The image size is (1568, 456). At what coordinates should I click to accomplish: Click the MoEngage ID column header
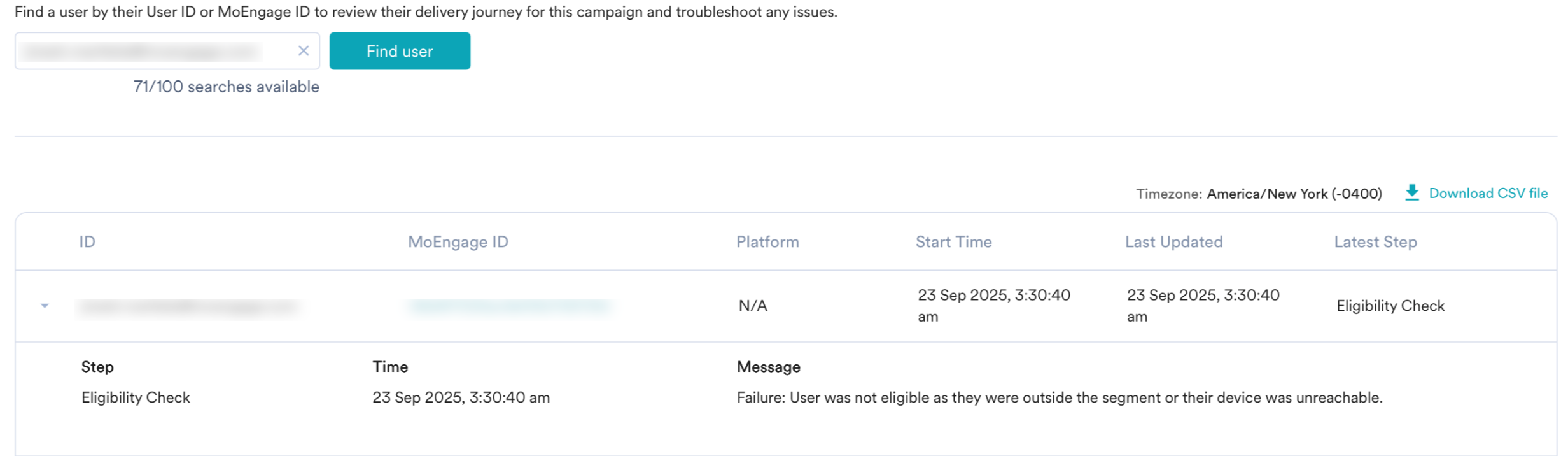click(458, 242)
